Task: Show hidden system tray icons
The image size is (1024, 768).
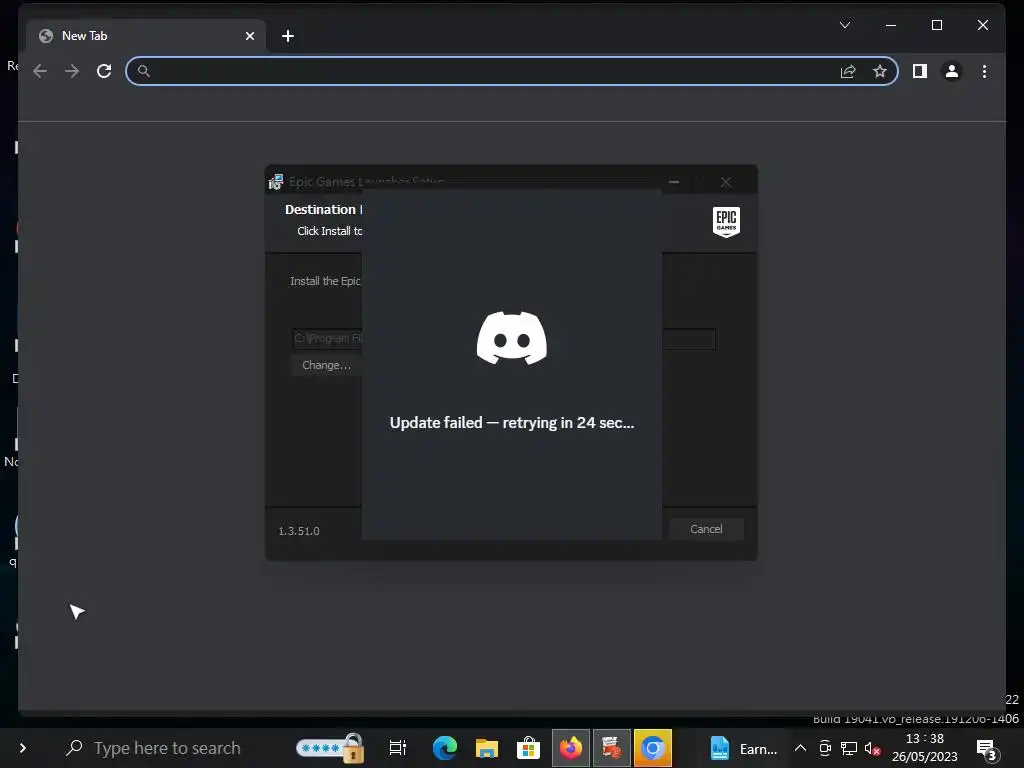Action: coord(800,748)
